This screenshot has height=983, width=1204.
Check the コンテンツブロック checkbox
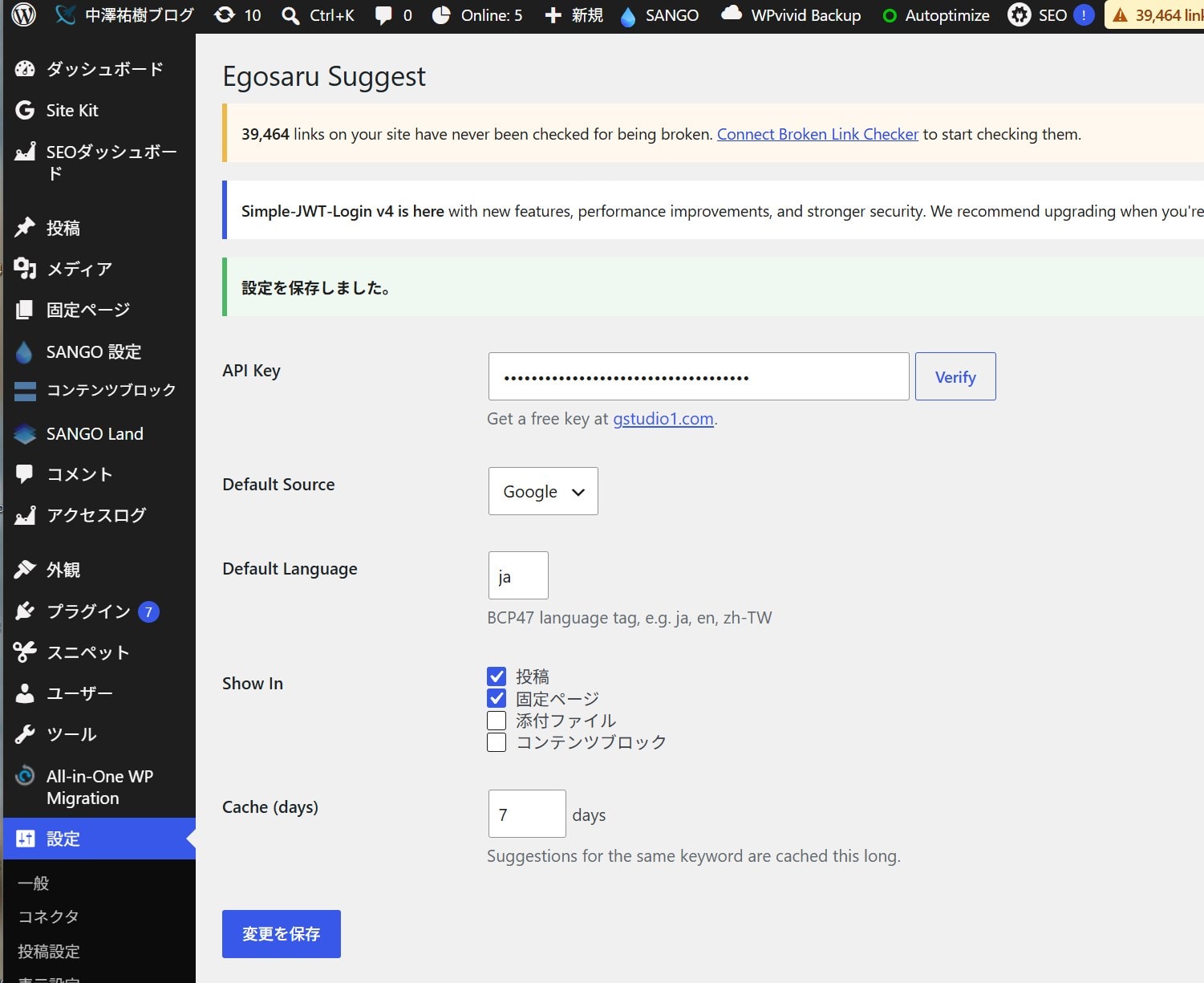pos(497,742)
